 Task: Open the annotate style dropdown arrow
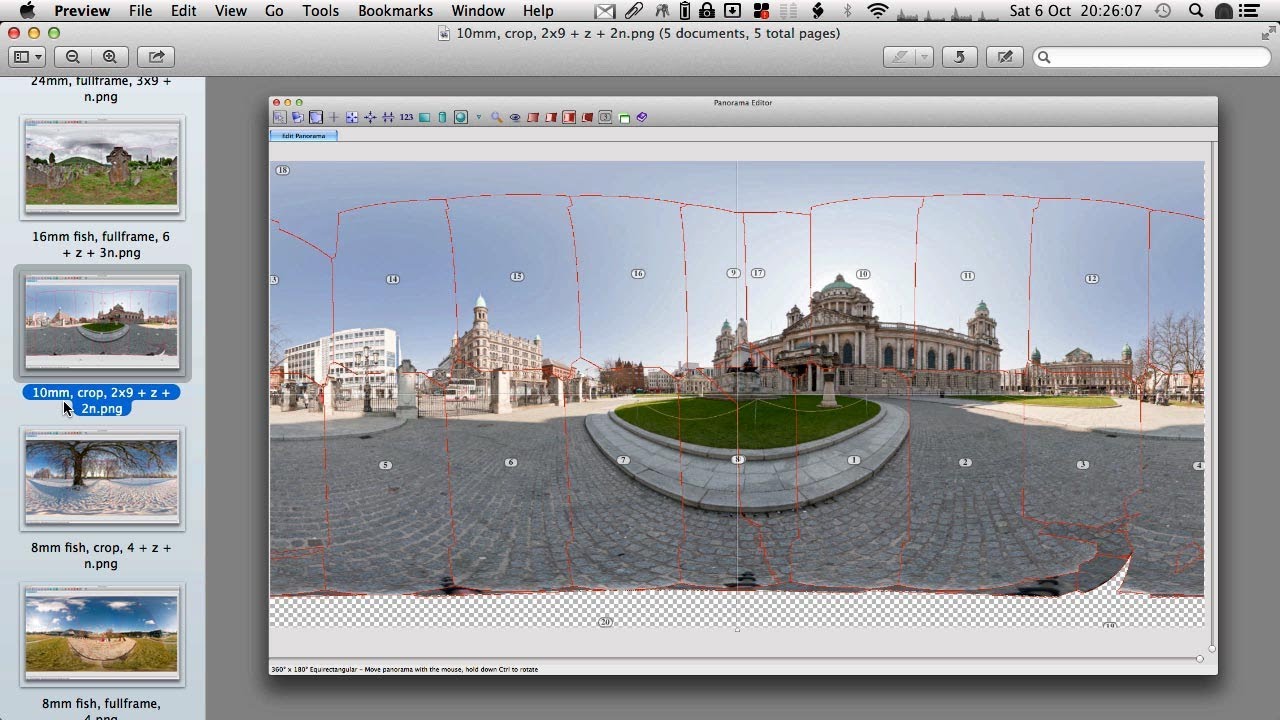[x=925, y=57]
